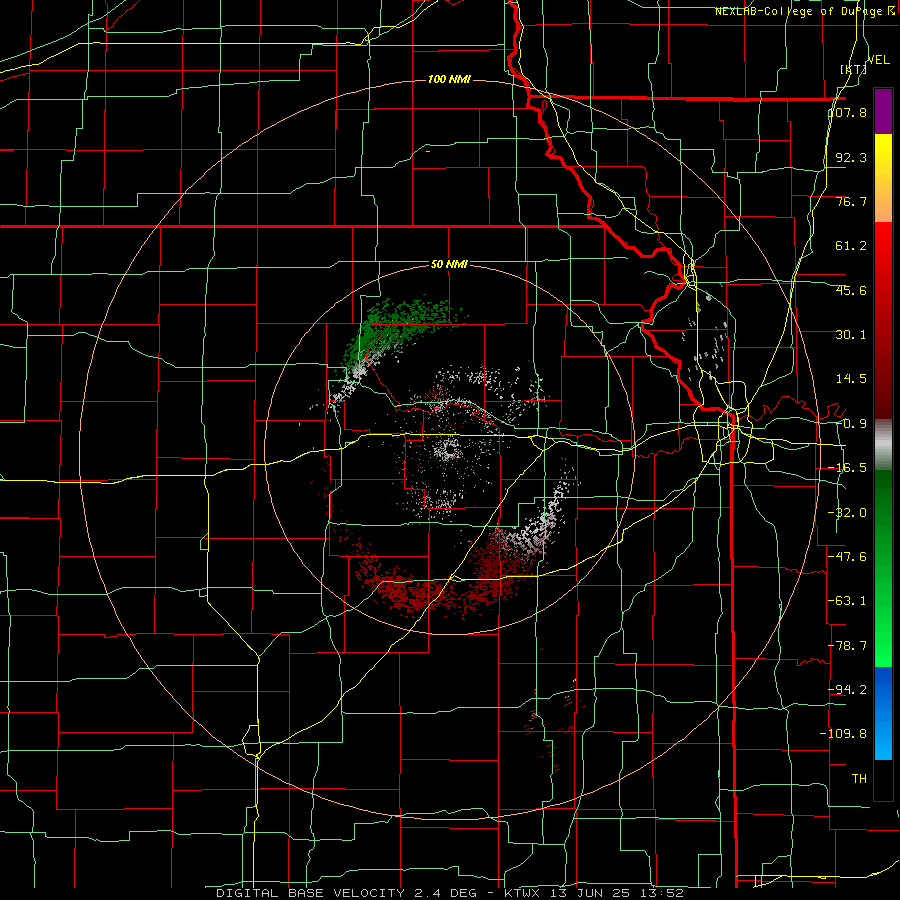The height and width of the screenshot is (900, 900).
Task: Click the TH legend label
Action: (859, 779)
